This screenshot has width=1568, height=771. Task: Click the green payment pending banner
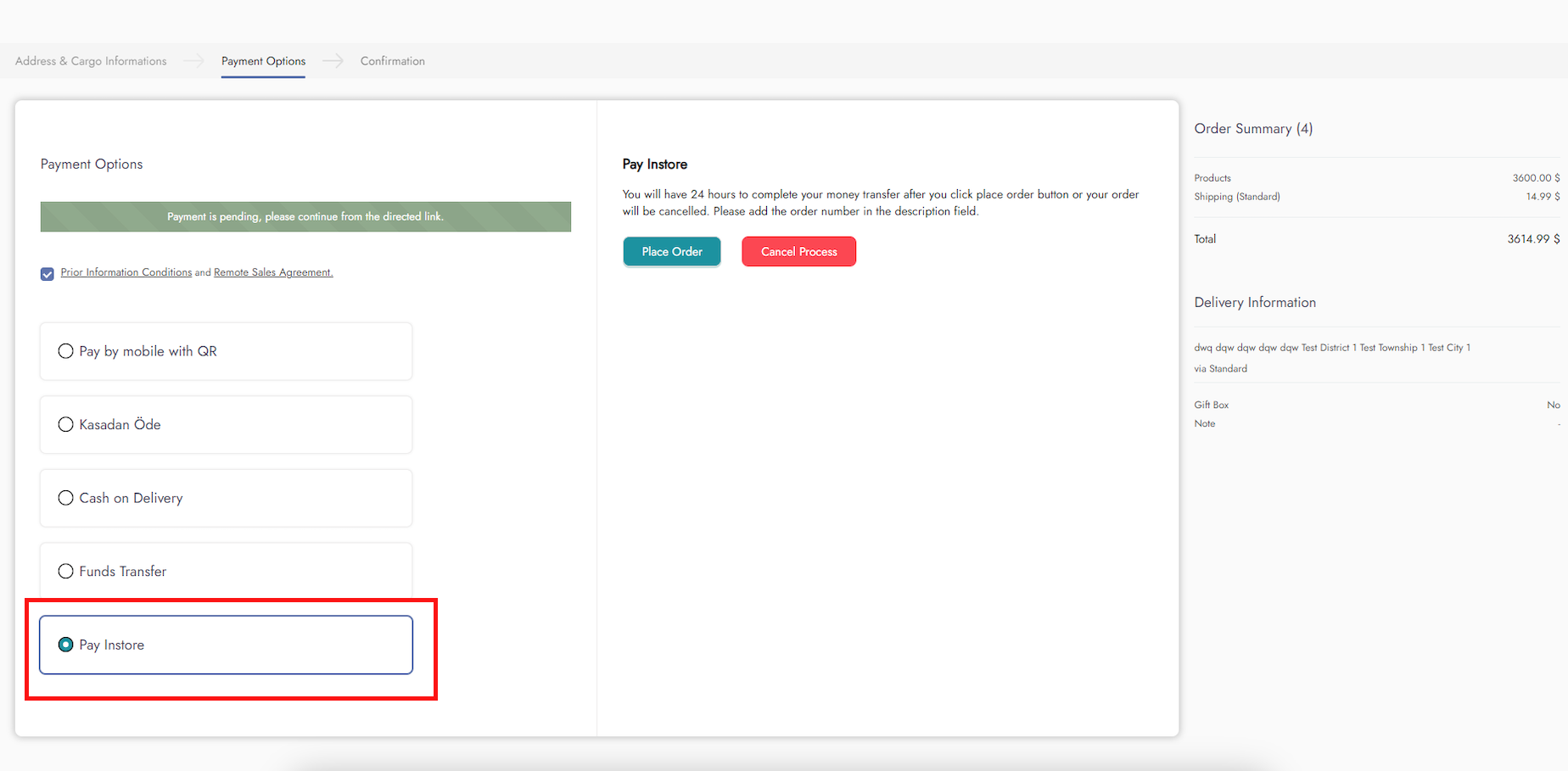tap(305, 217)
